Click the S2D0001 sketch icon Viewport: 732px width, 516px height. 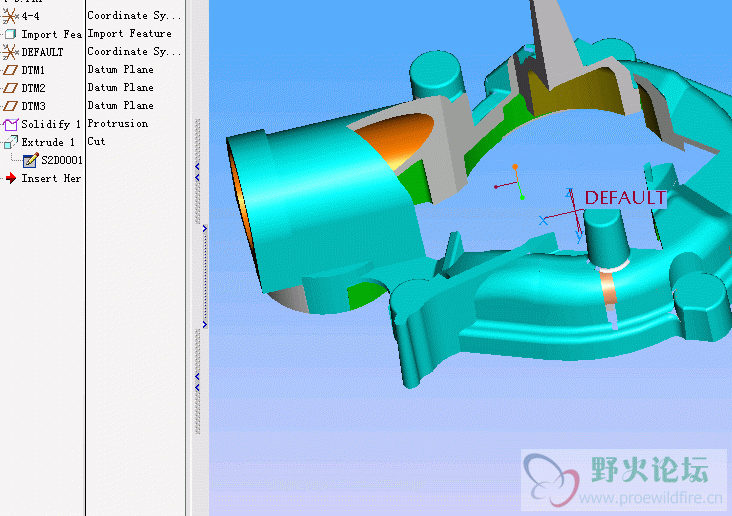tap(31, 160)
